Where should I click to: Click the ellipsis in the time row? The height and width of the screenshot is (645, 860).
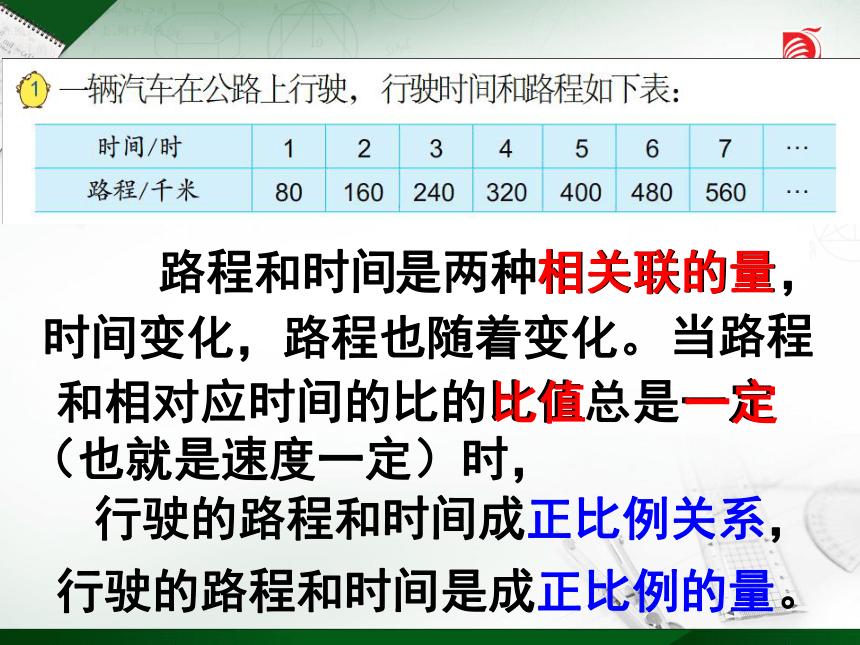coord(797,148)
